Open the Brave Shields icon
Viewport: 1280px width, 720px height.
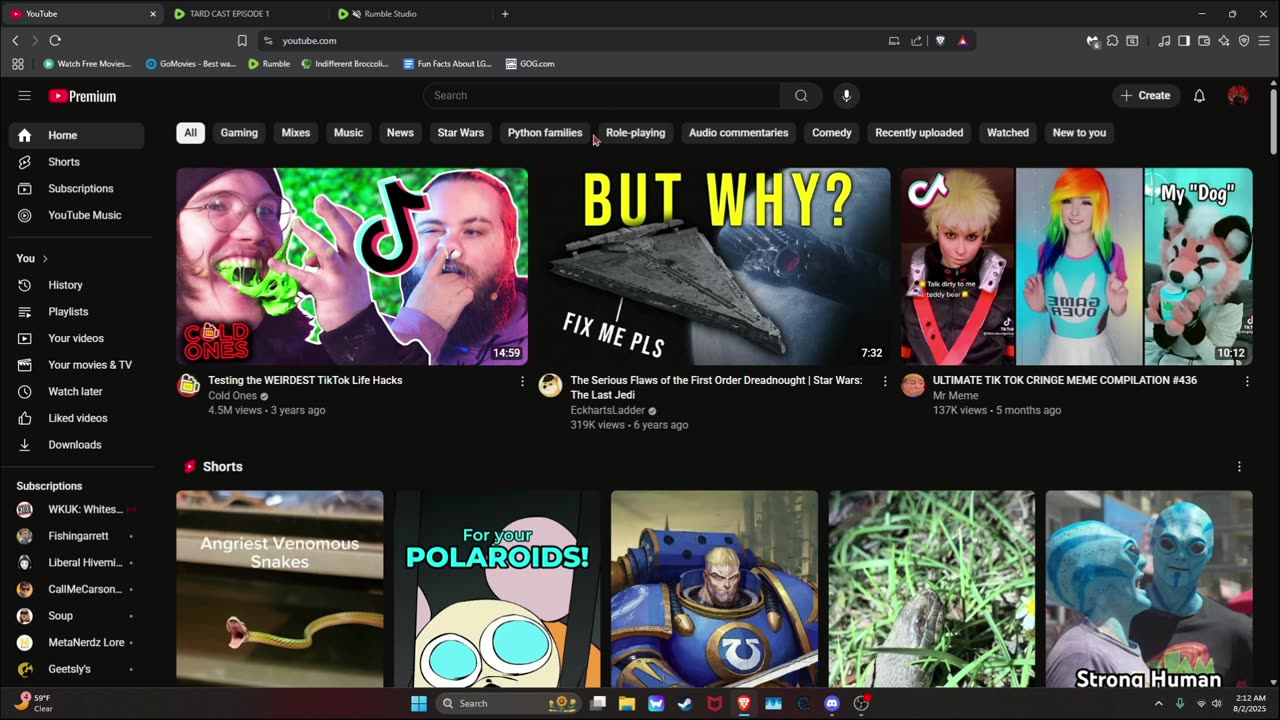pyautogui.click(x=940, y=41)
